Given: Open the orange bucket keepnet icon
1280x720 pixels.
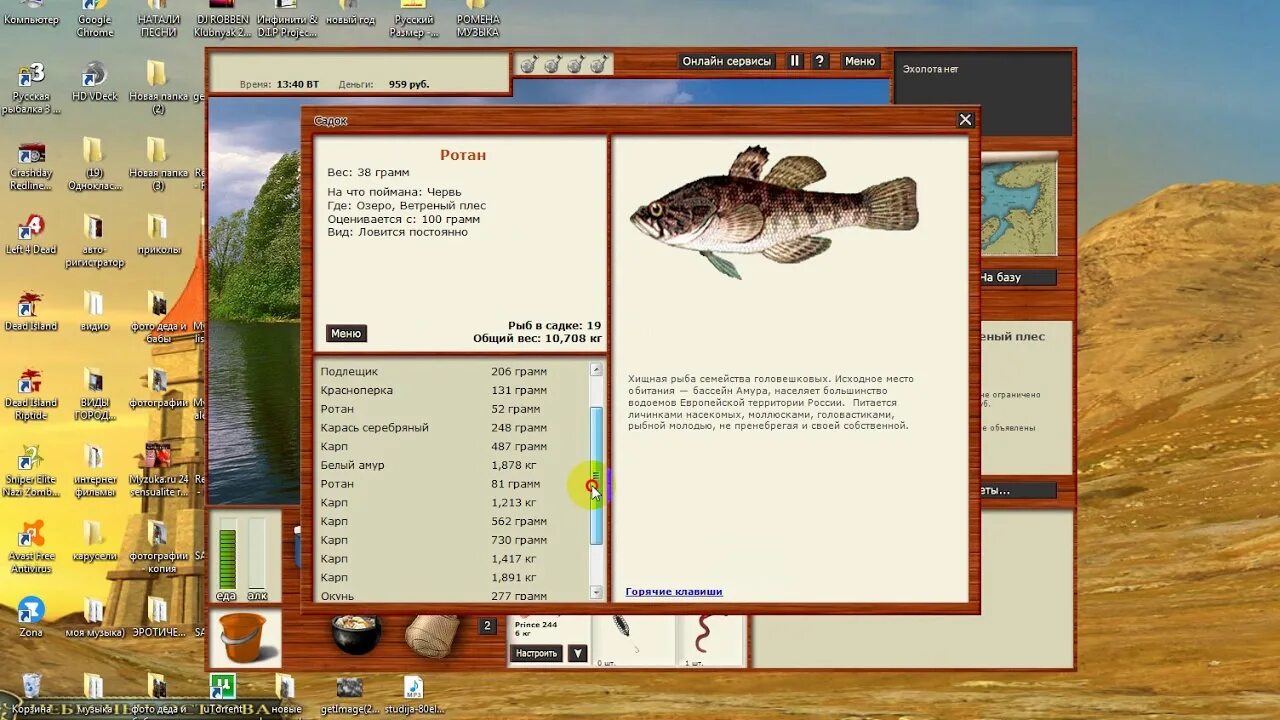Looking at the screenshot, I should [244, 638].
